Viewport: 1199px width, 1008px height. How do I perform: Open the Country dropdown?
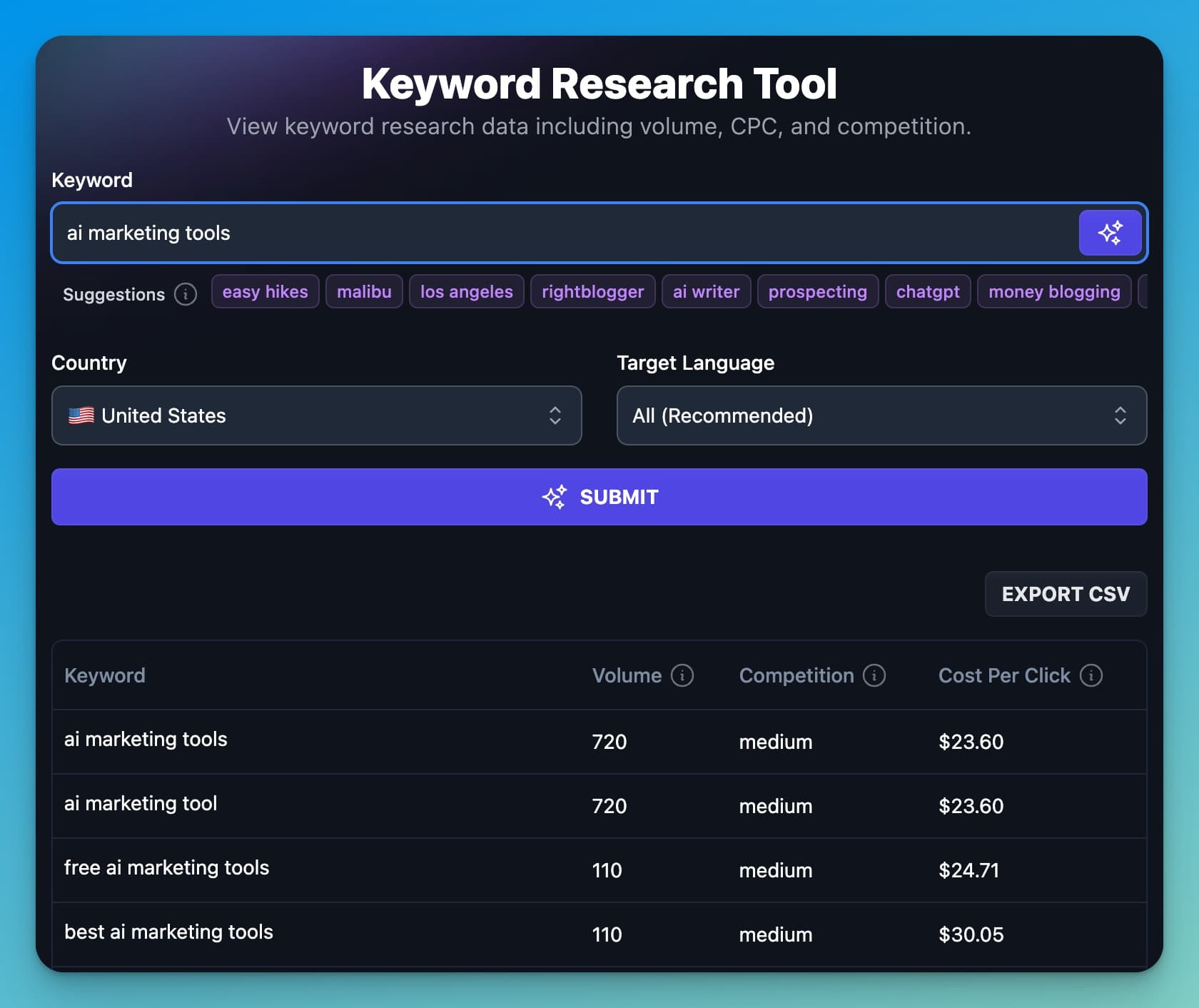pyautogui.click(x=316, y=415)
